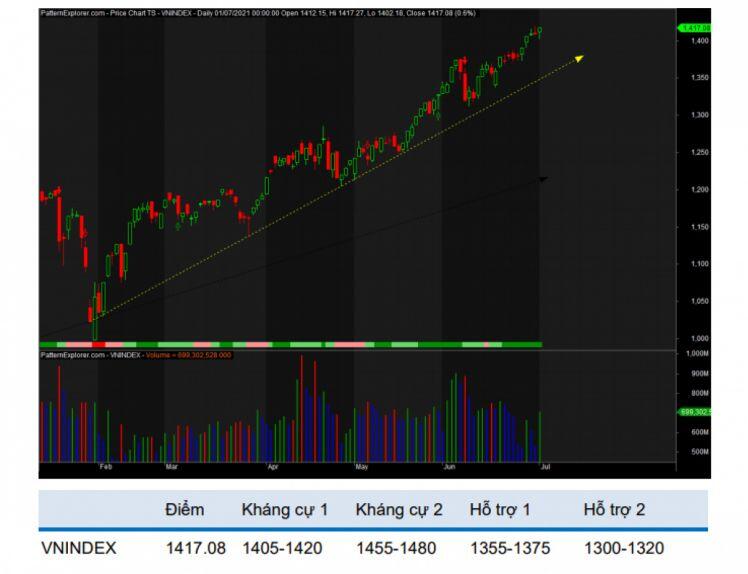
Task: Click the 1,100 price axis label
Action: point(700,264)
